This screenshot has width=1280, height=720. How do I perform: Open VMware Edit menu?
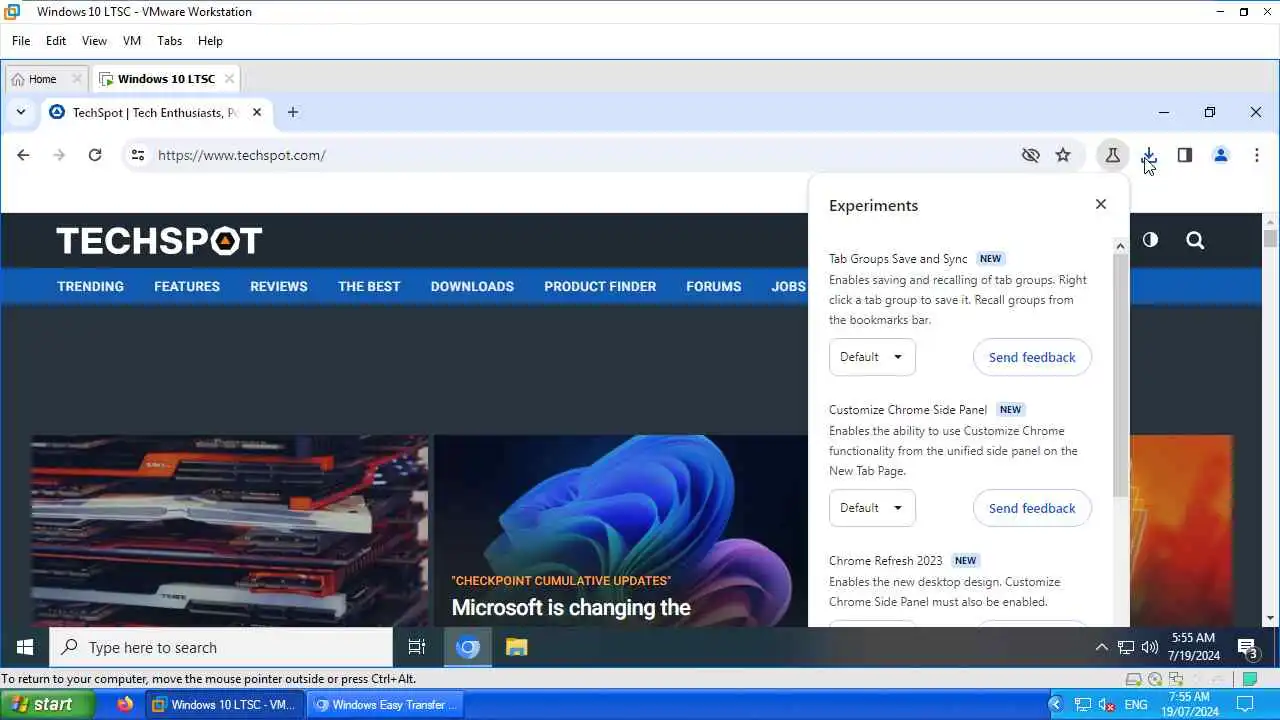pyautogui.click(x=56, y=41)
